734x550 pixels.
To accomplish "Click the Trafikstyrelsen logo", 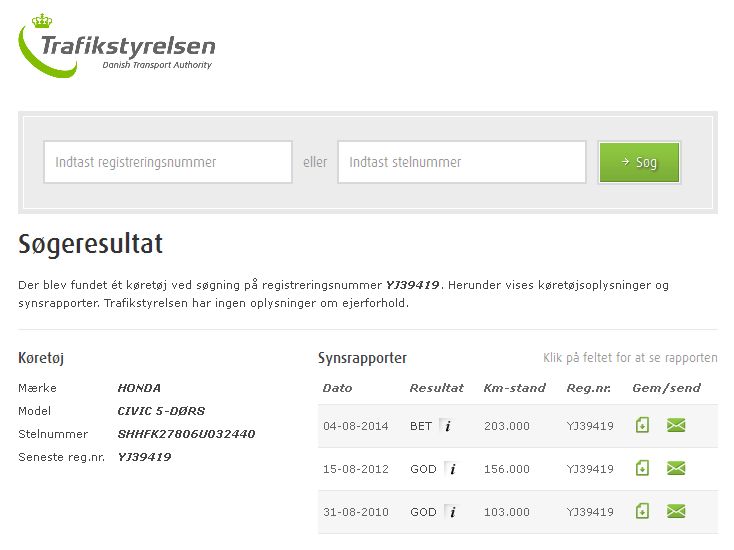I will coord(117,46).
